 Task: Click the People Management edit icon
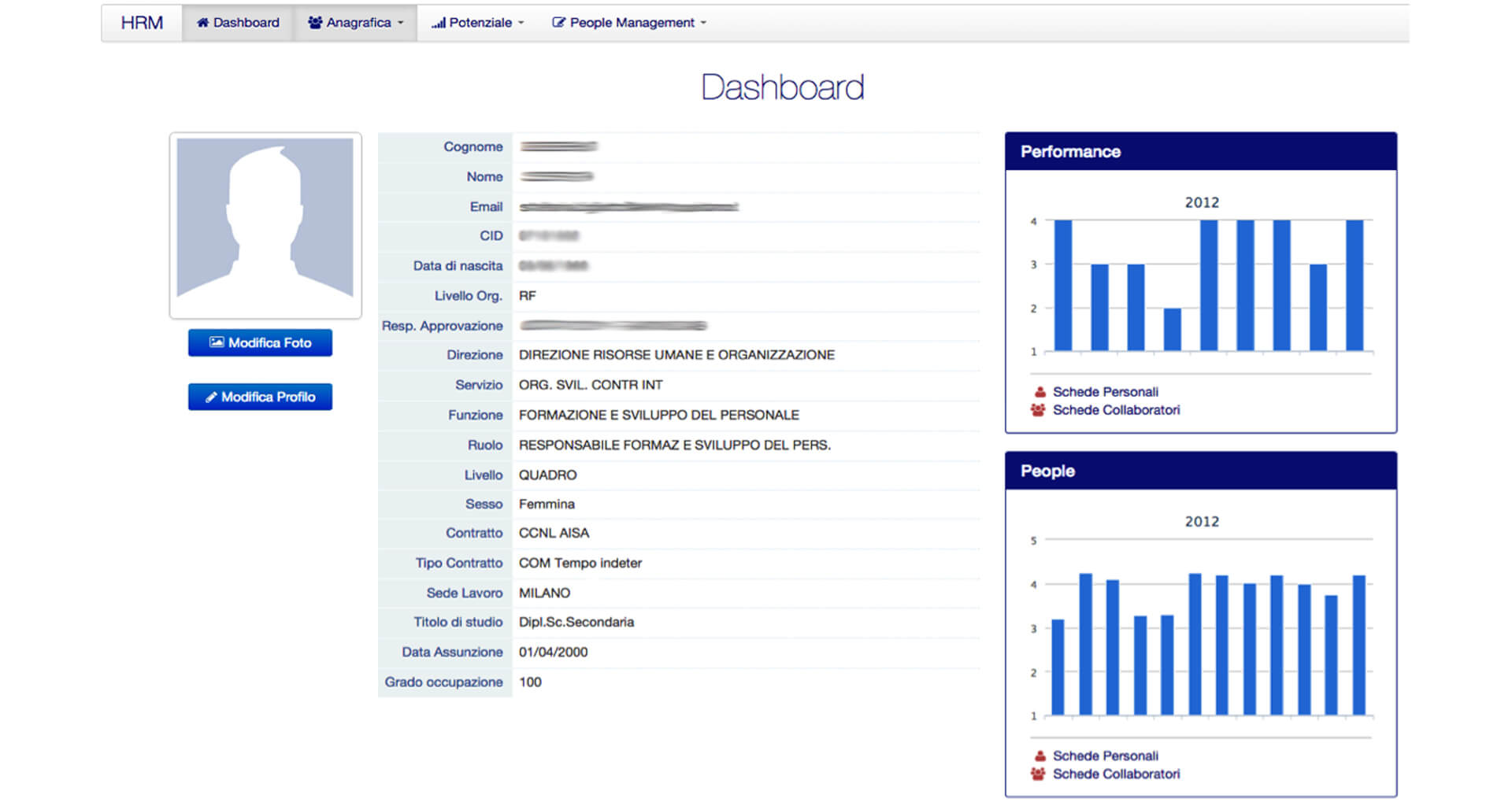click(559, 22)
